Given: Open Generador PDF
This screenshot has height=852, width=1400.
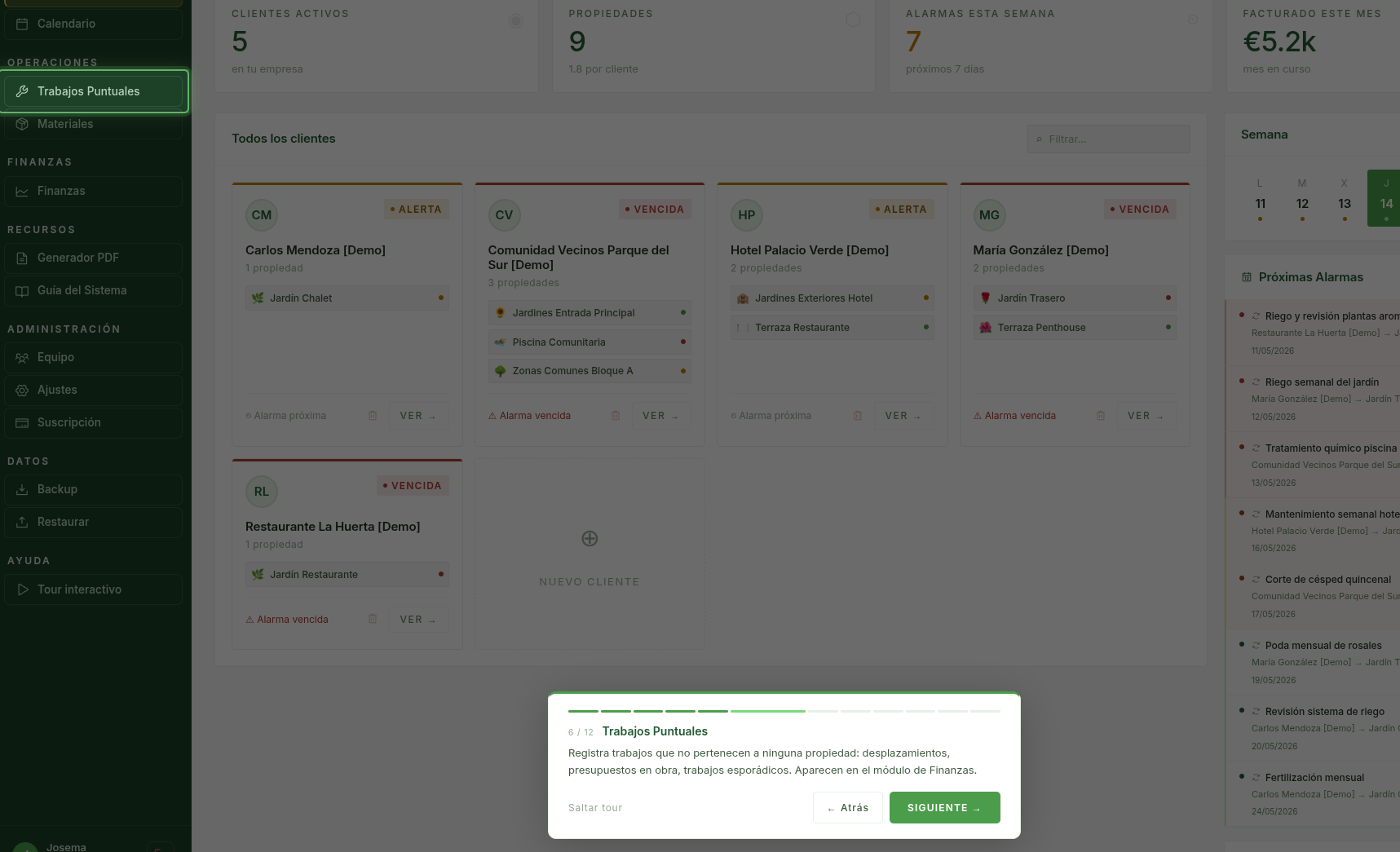Looking at the screenshot, I should 94,258.
